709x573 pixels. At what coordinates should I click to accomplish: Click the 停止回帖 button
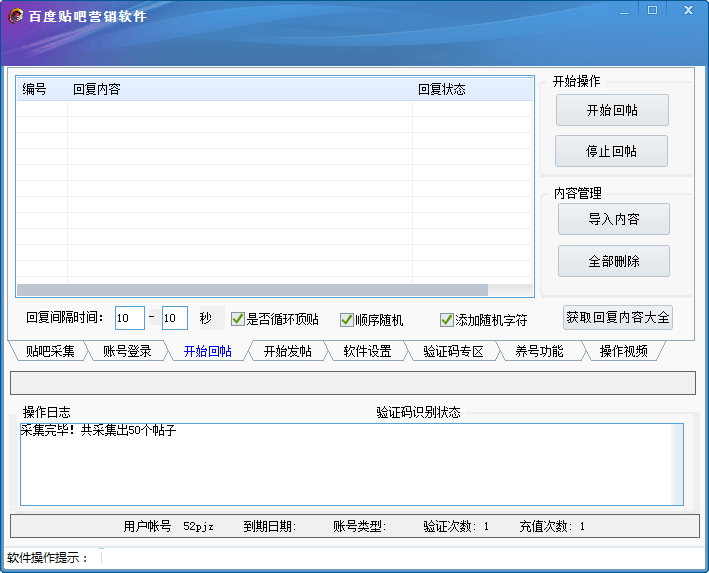611,152
